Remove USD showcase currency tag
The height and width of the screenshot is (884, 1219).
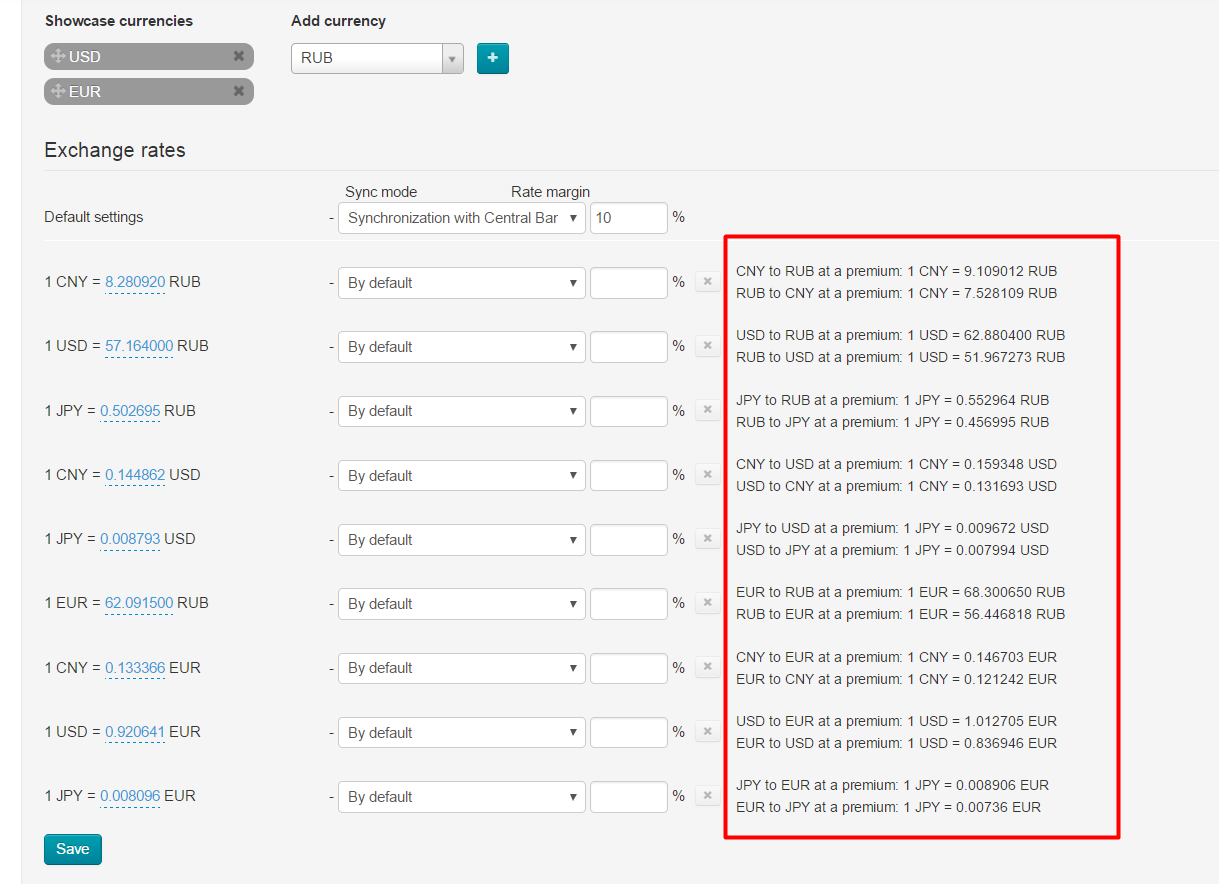coord(239,57)
